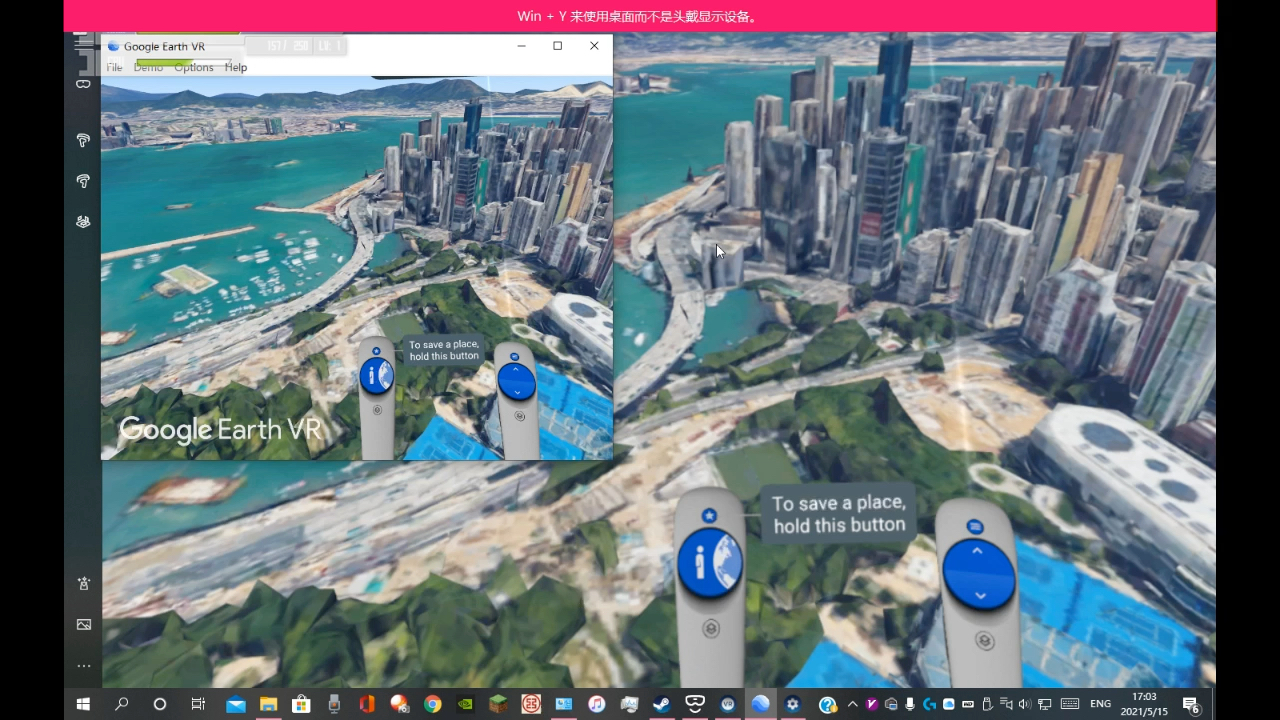1280x720 pixels.
Task: Open Cortana from the taskbar
Action: tap(160, 704)
